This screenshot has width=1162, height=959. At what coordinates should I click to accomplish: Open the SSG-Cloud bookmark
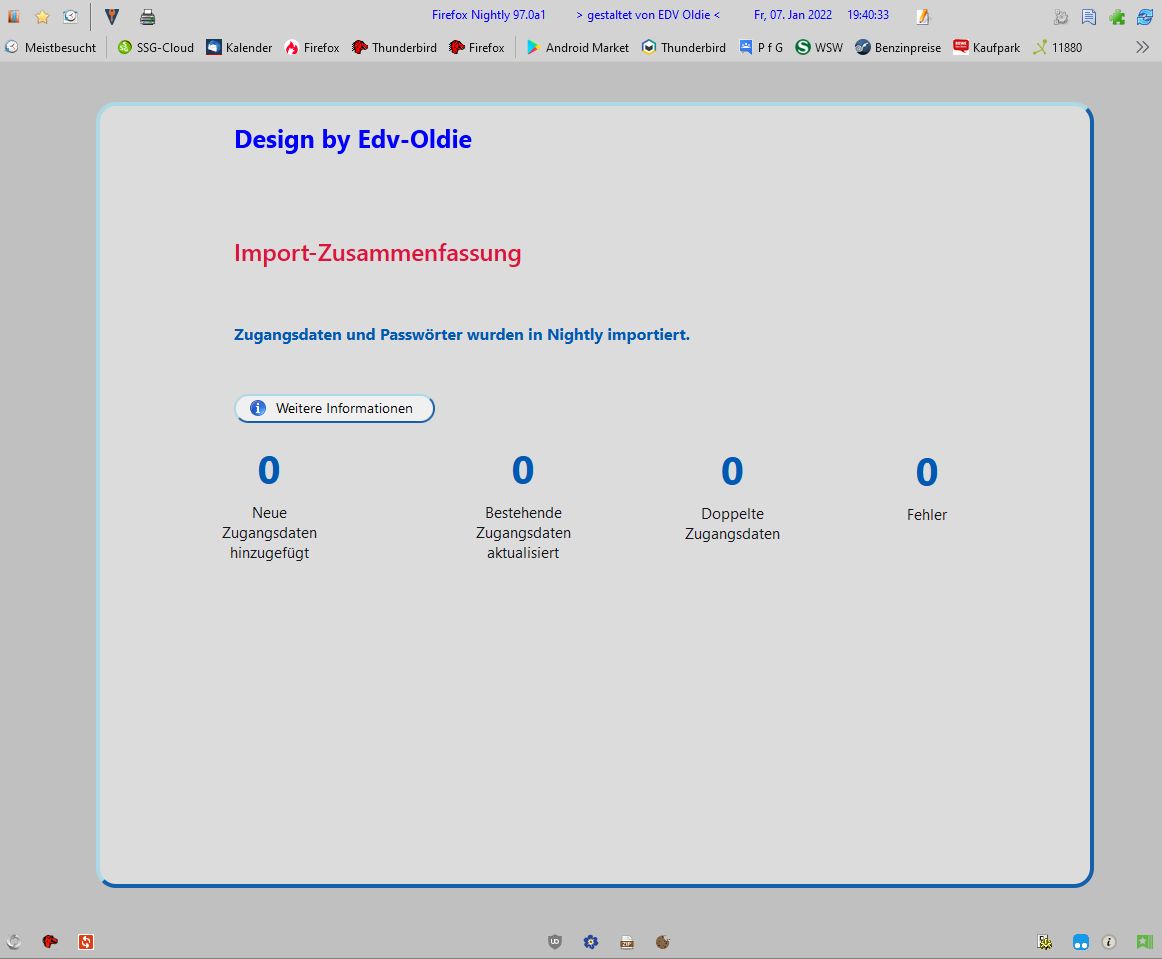[x=156, y=47]
